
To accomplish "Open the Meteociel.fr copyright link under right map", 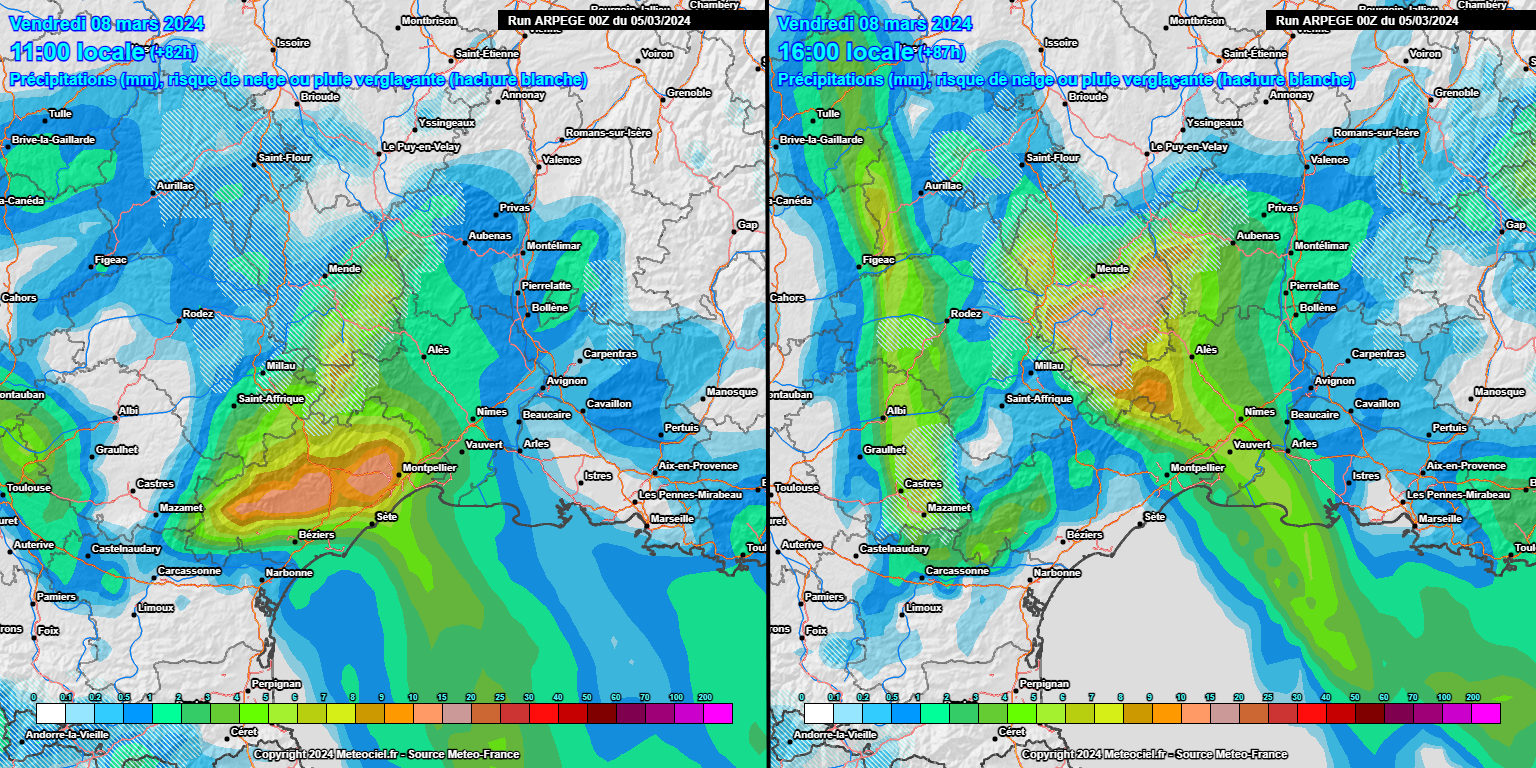I will [1154, 754].
